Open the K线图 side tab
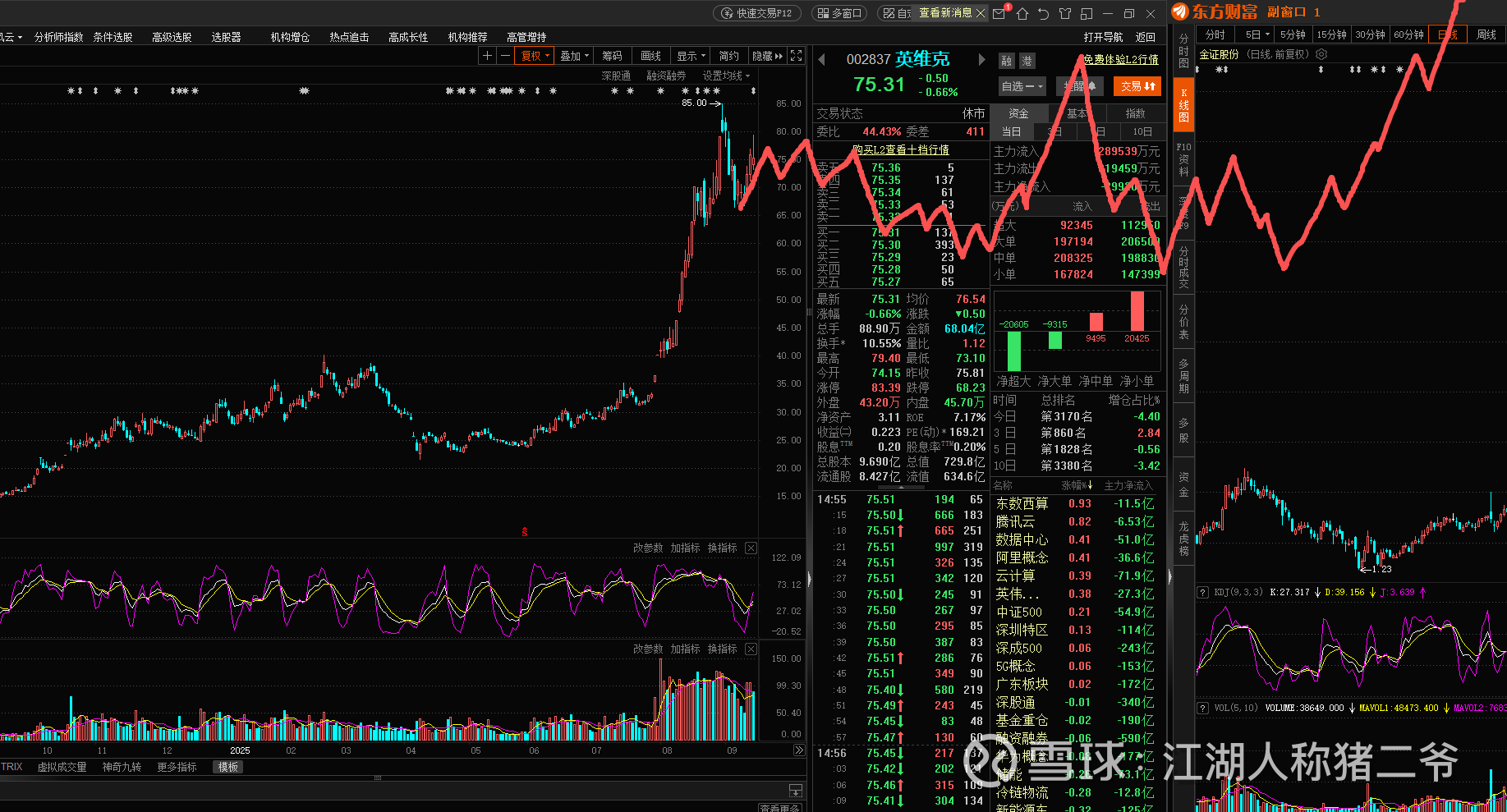 [1183, 105]
